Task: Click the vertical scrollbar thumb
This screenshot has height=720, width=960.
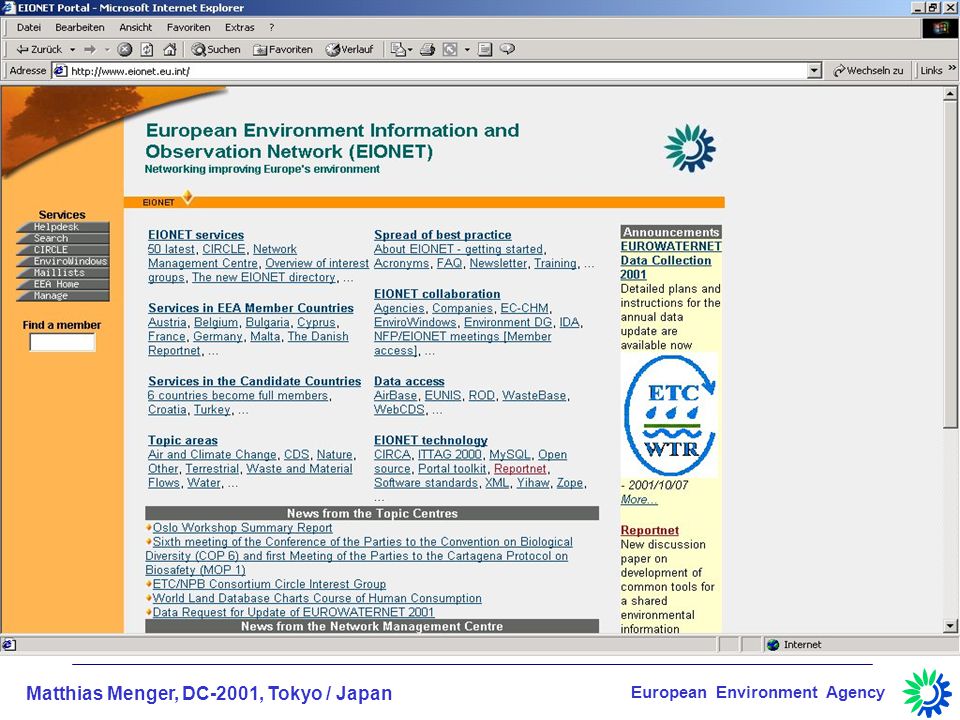Action: [x=950, y=264]
